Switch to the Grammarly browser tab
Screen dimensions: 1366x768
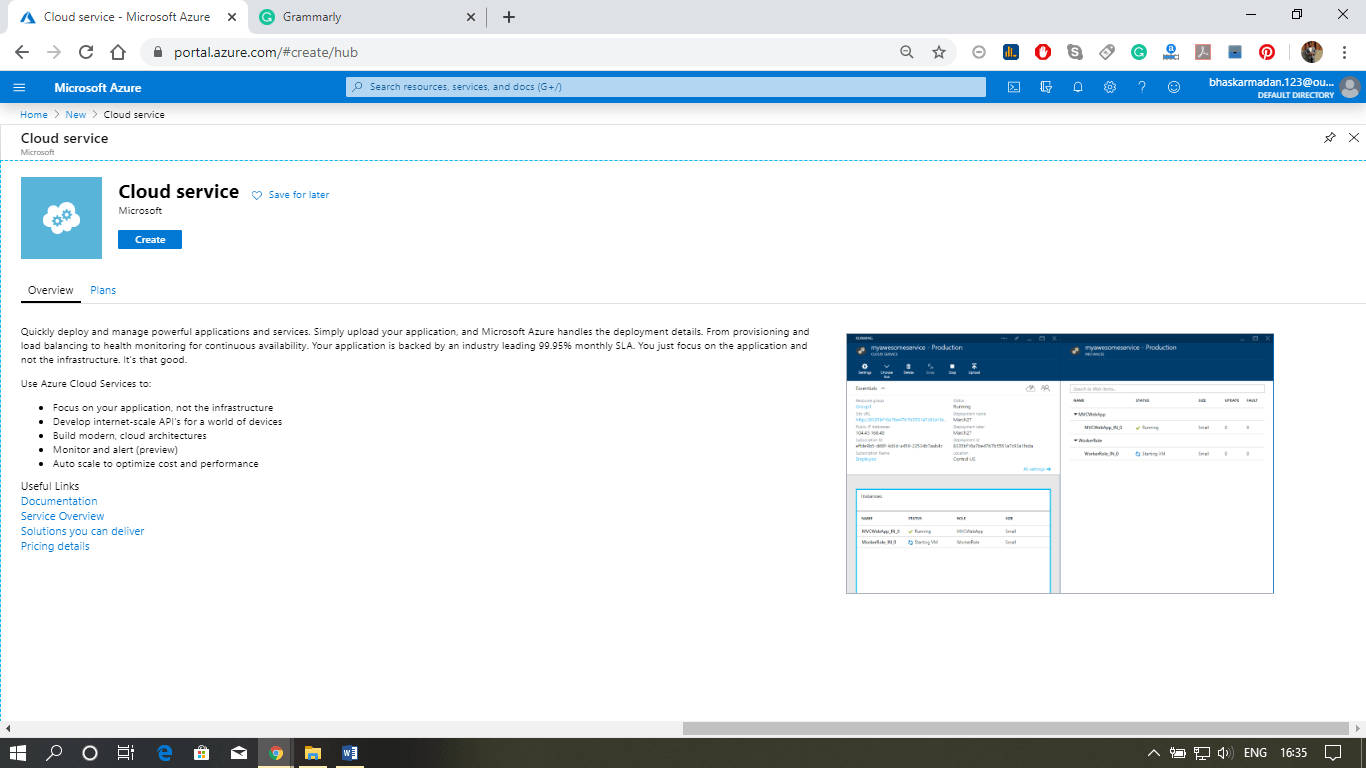click(x=366, y=17)
